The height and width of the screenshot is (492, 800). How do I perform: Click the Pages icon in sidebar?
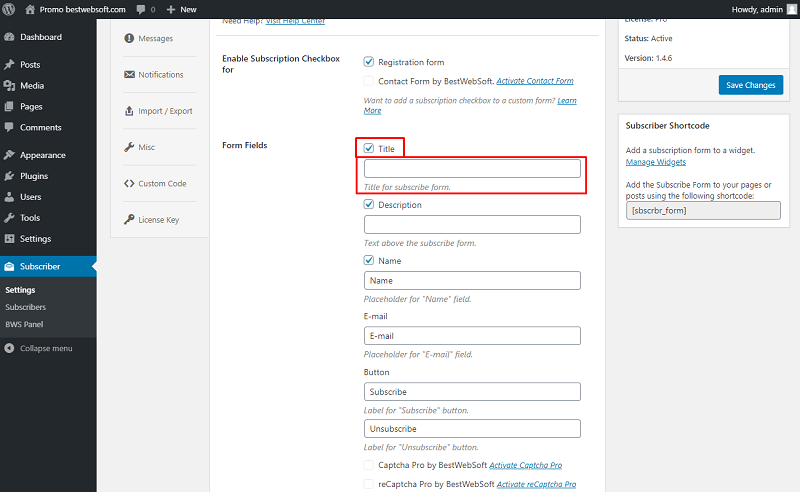pyautogui.click(x=9, y=106)
